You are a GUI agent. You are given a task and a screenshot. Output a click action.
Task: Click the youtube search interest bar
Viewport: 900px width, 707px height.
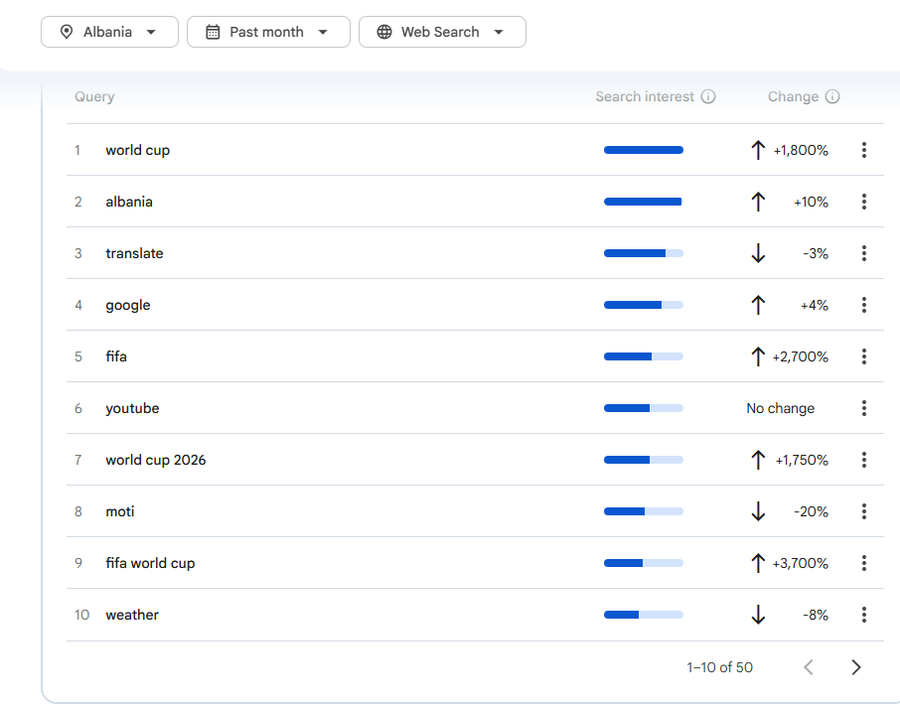643,409
